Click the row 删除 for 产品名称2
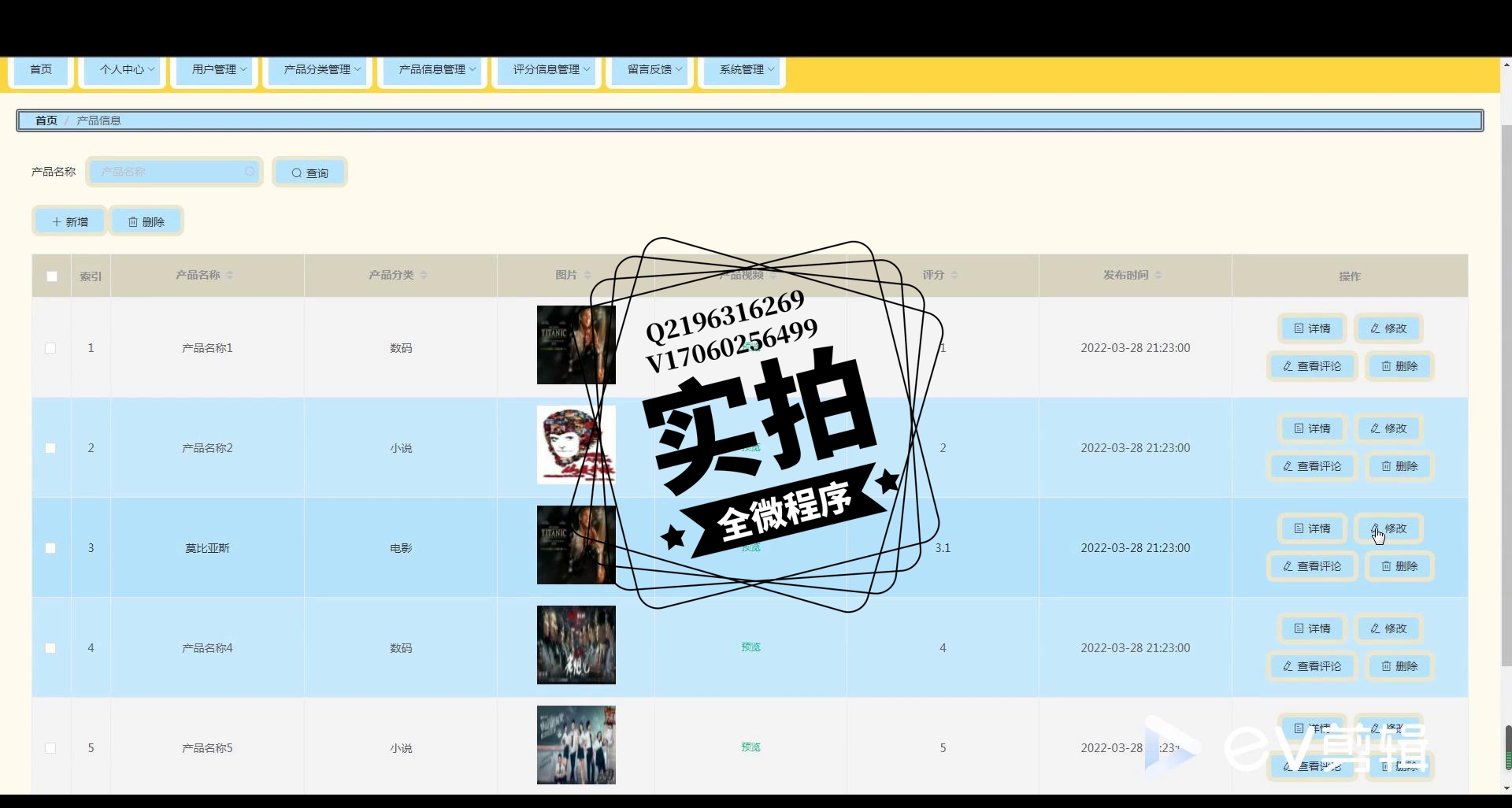 click(1399, 466)
